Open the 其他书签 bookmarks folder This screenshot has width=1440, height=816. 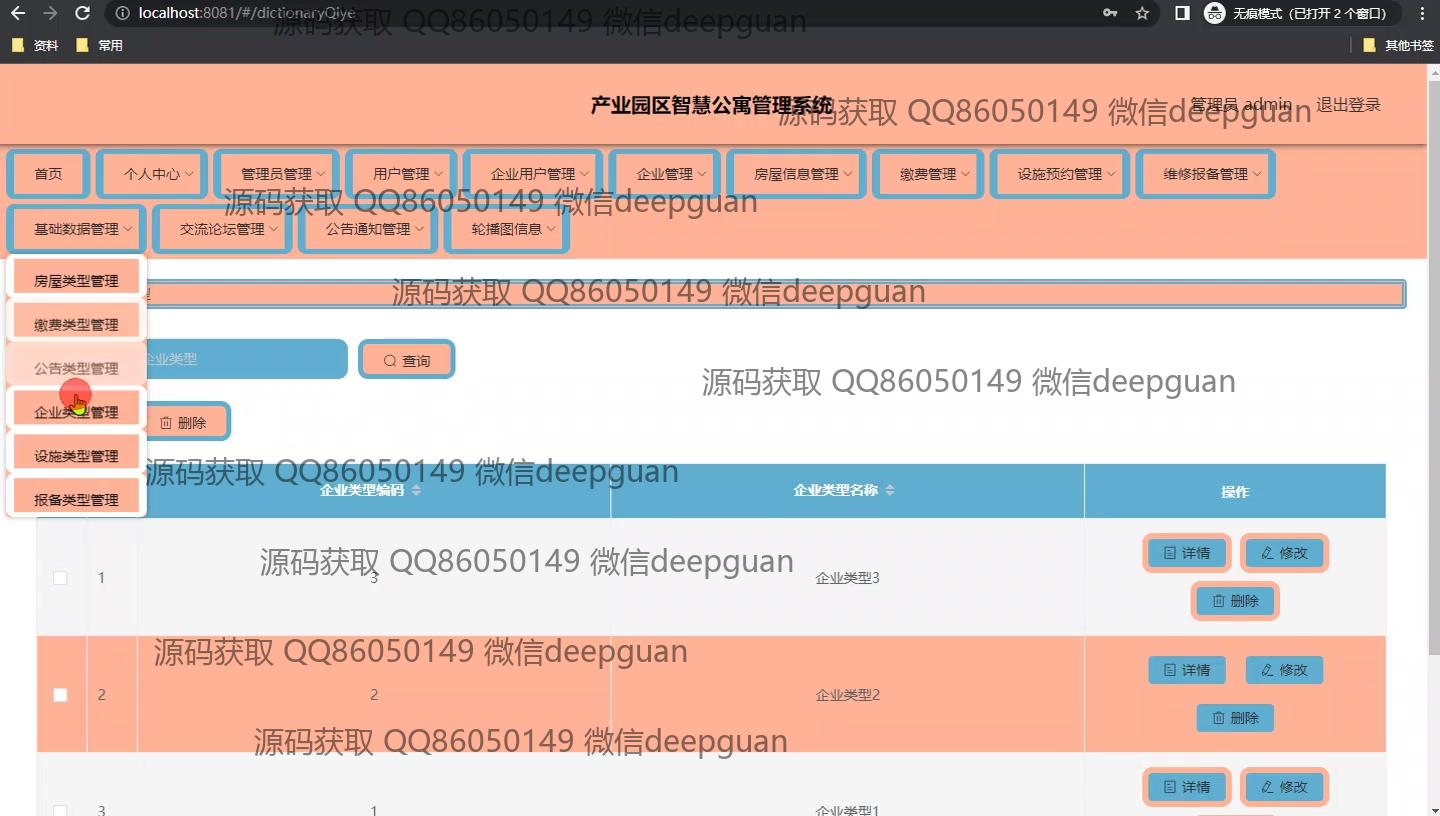point(1398,45)
